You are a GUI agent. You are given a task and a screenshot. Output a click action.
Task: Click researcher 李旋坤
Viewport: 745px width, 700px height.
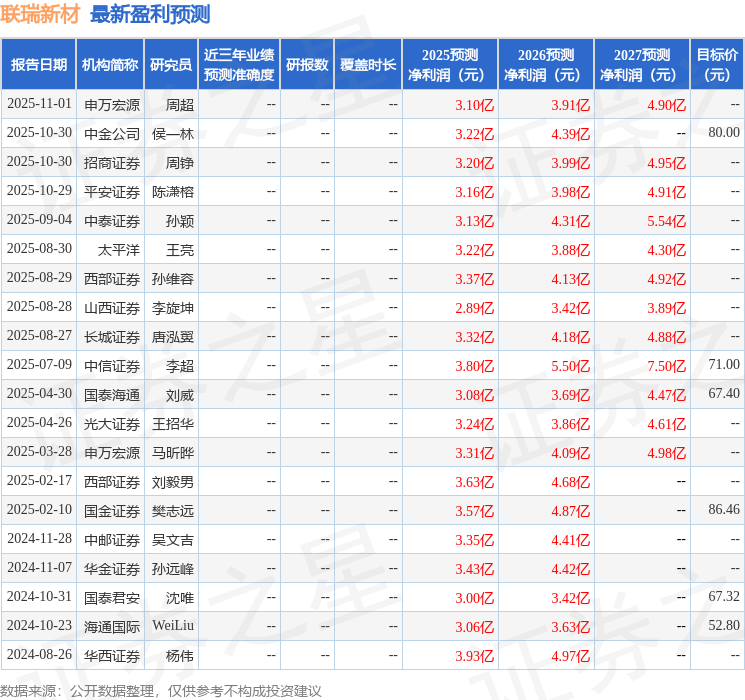(173, 308)
